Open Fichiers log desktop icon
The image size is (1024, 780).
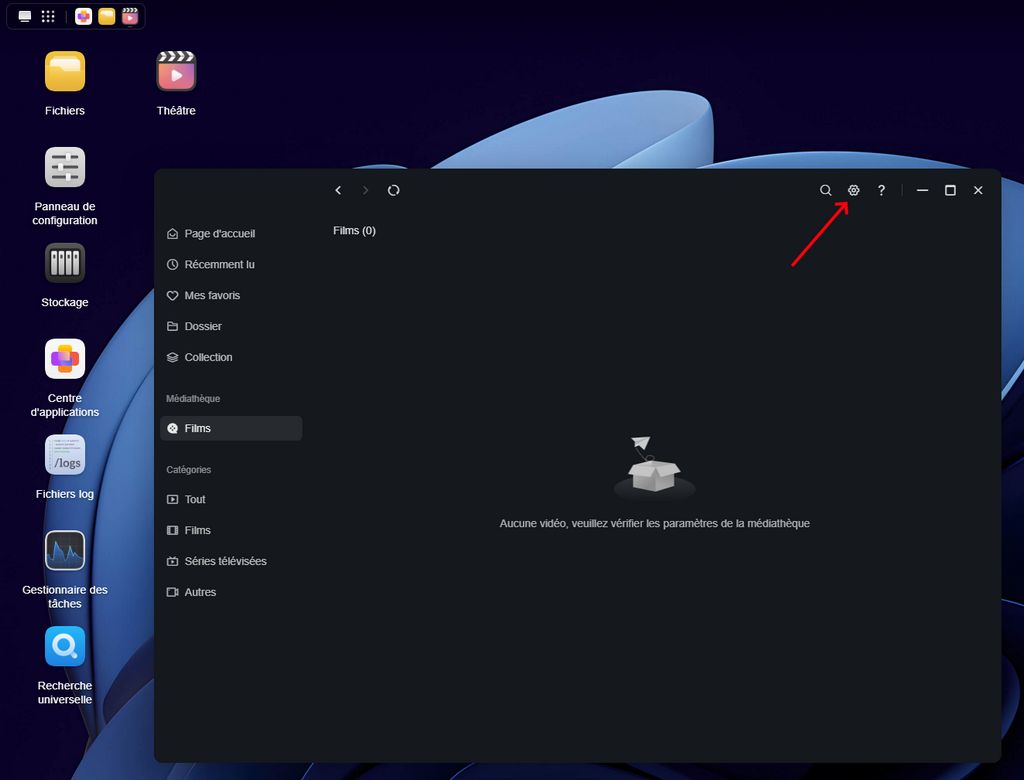(x=65, y=455)
